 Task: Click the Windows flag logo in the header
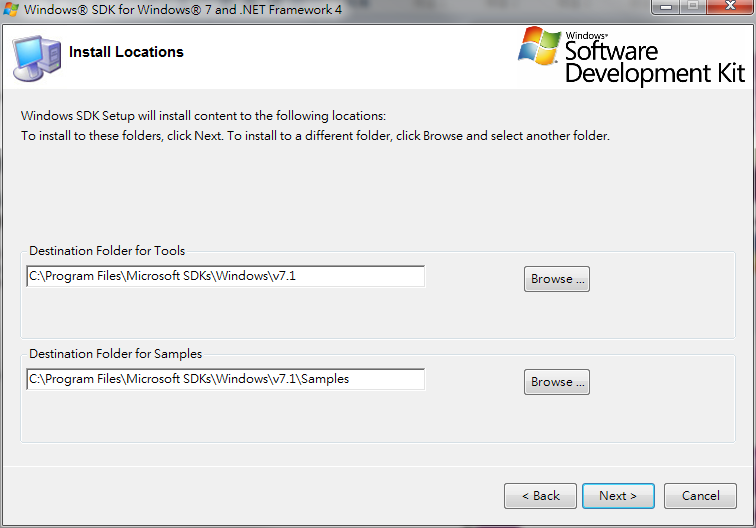539,46
